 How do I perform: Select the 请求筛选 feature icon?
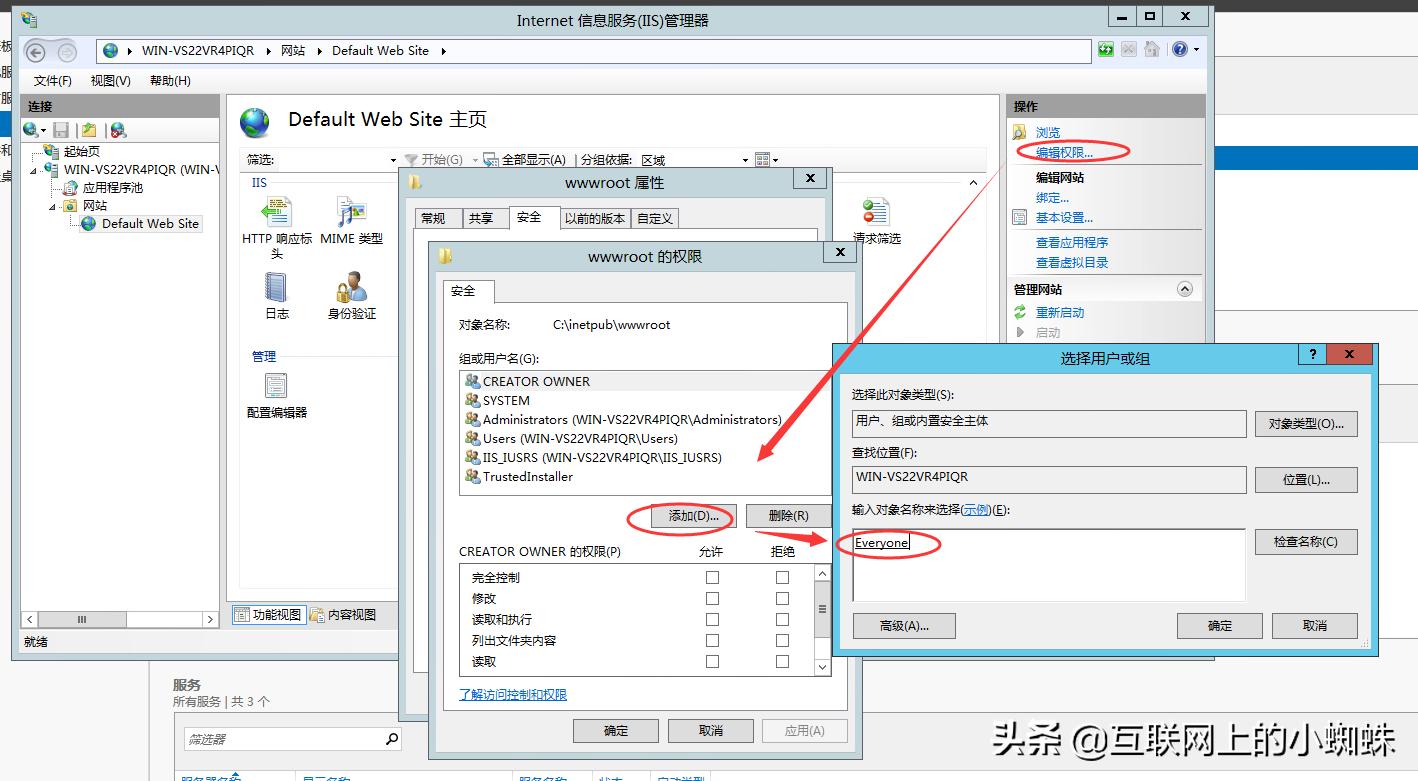pyautogui.click(x=875, y=213)
